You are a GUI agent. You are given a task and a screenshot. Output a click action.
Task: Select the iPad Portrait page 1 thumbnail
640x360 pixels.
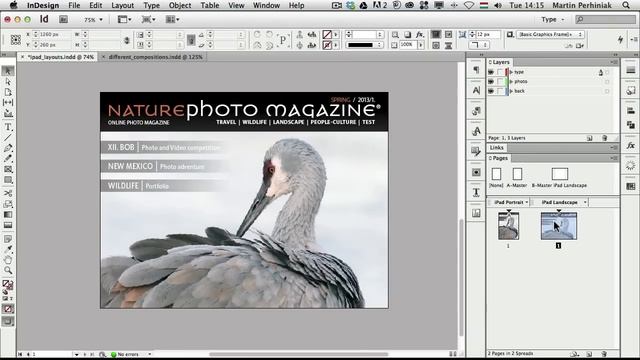[x=509, y=225]
